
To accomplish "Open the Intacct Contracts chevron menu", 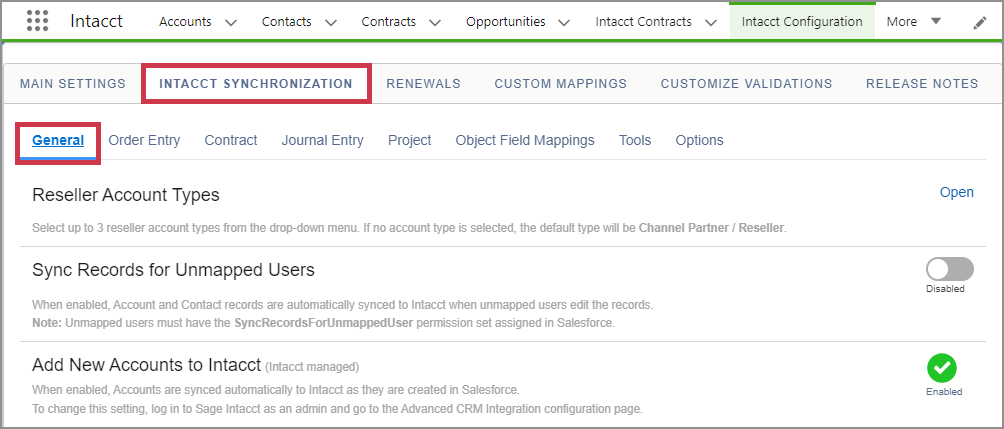I will 711,22.
